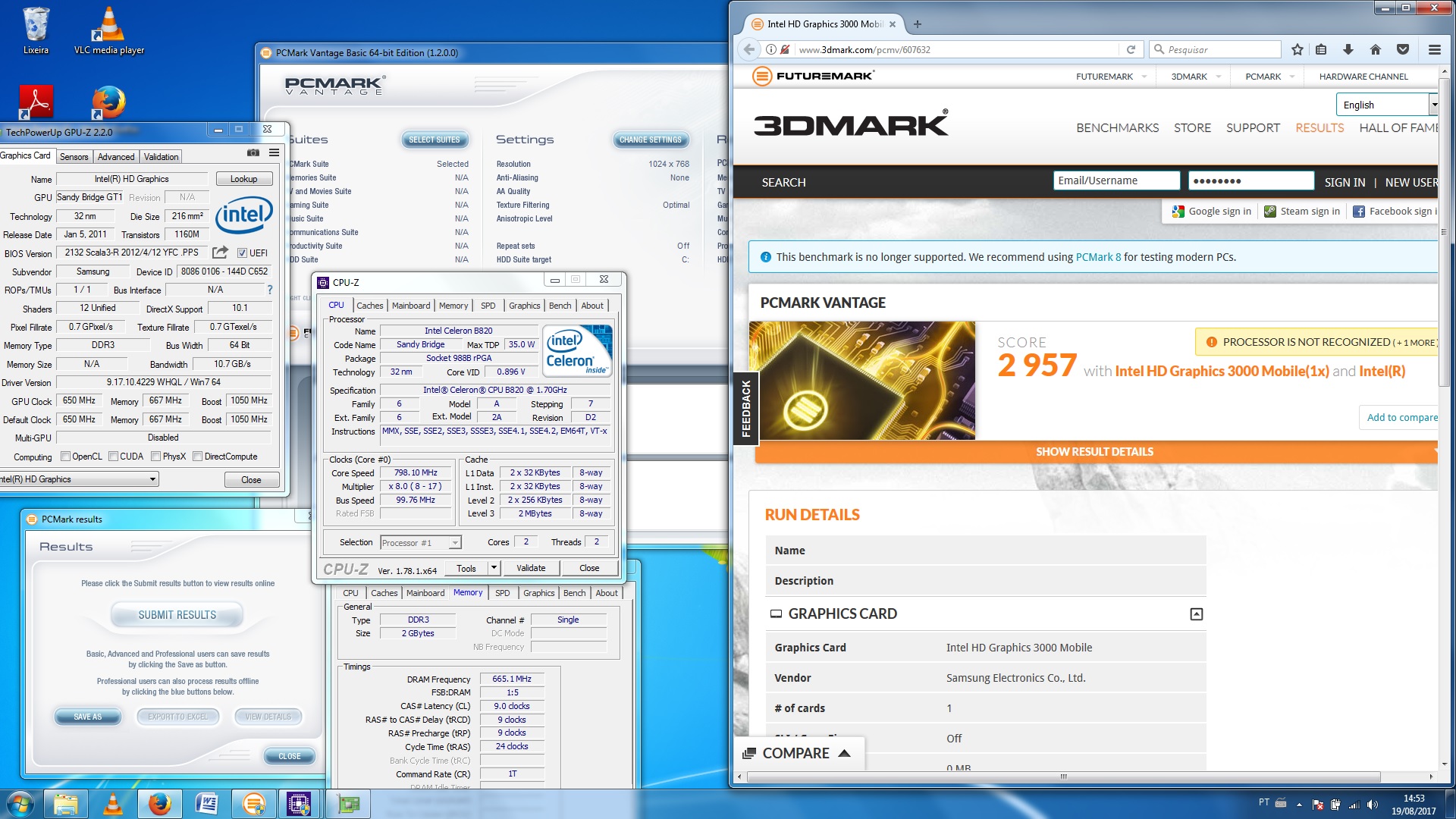Click GPU-Z BIOS share/export icon
This screenshot has height=819, width=1456.
point(220,253)
